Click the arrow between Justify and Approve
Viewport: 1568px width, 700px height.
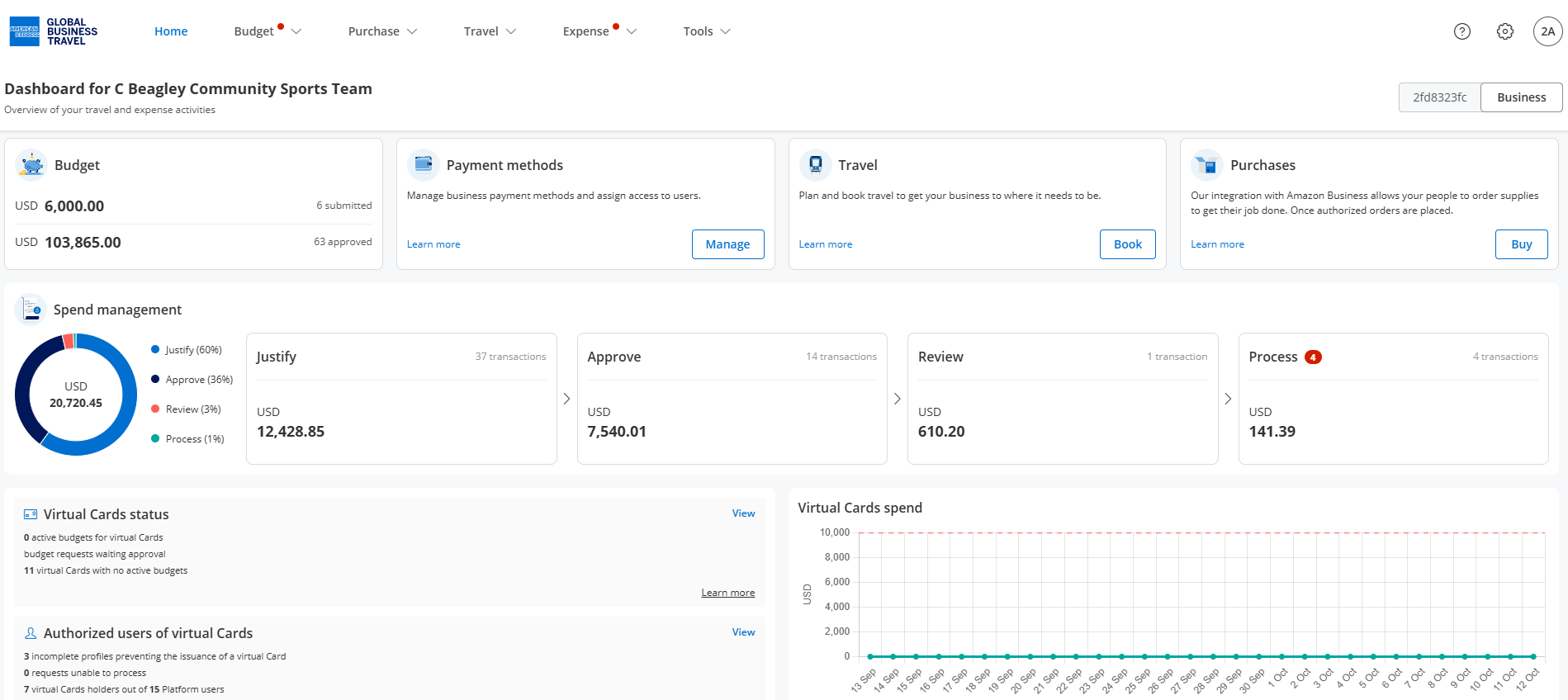[566, 399]
